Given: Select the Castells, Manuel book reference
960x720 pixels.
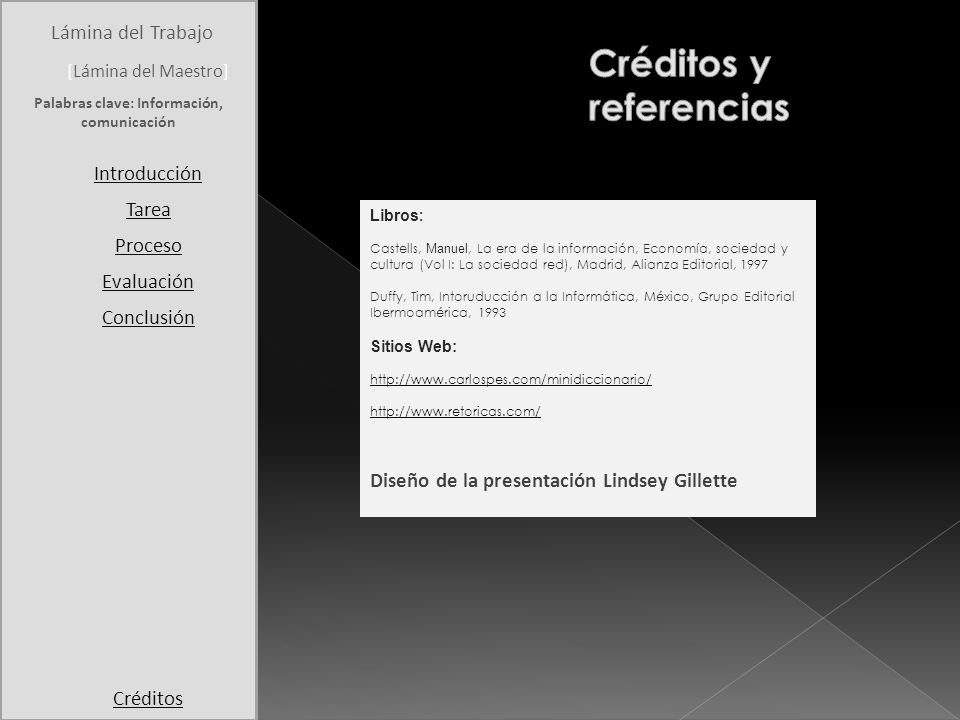Looking at the screenshot, I should point(579,257).
